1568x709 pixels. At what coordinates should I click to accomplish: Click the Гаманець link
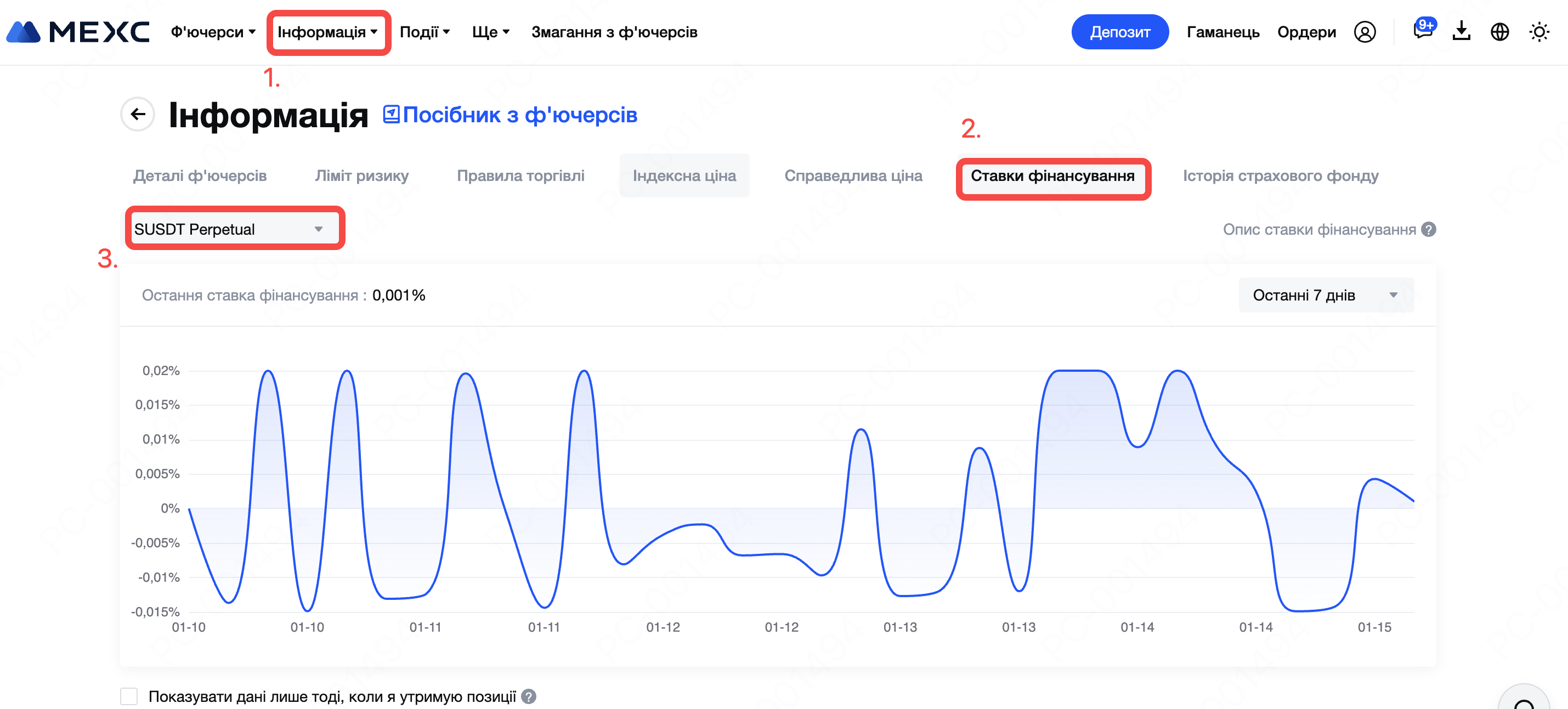[x=1222, y=32]
